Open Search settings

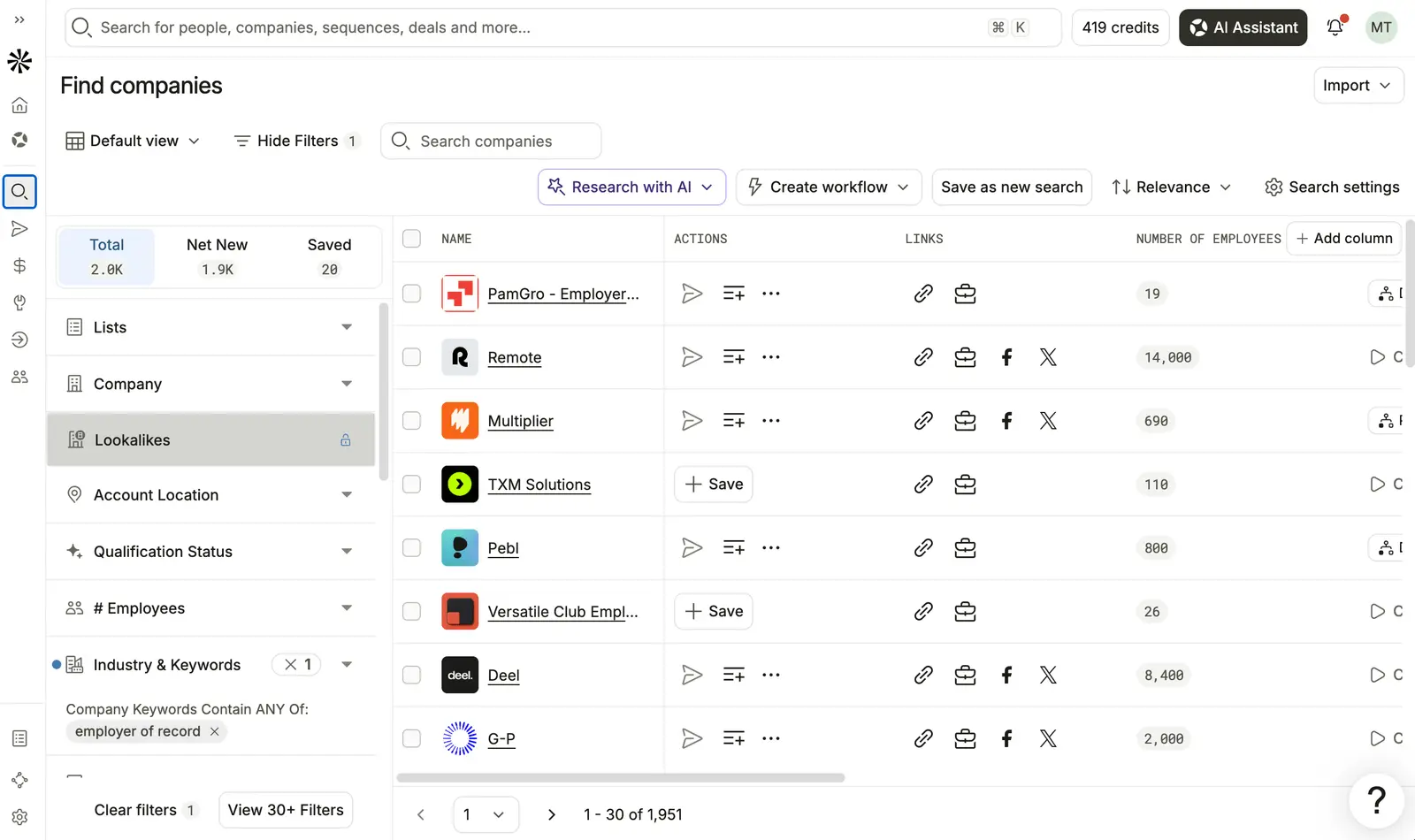[x=1332, y=187]
